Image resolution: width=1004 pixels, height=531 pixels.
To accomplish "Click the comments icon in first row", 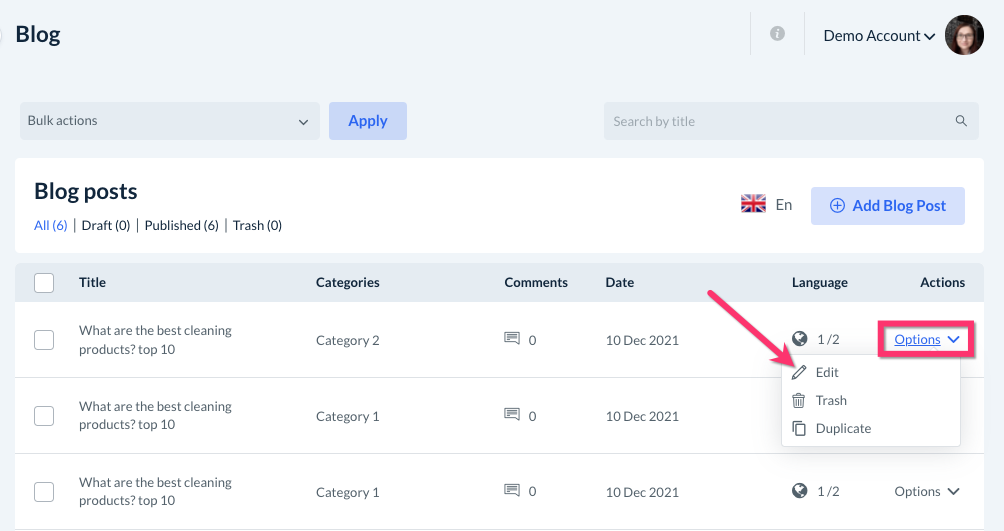I will pos(512,339).
